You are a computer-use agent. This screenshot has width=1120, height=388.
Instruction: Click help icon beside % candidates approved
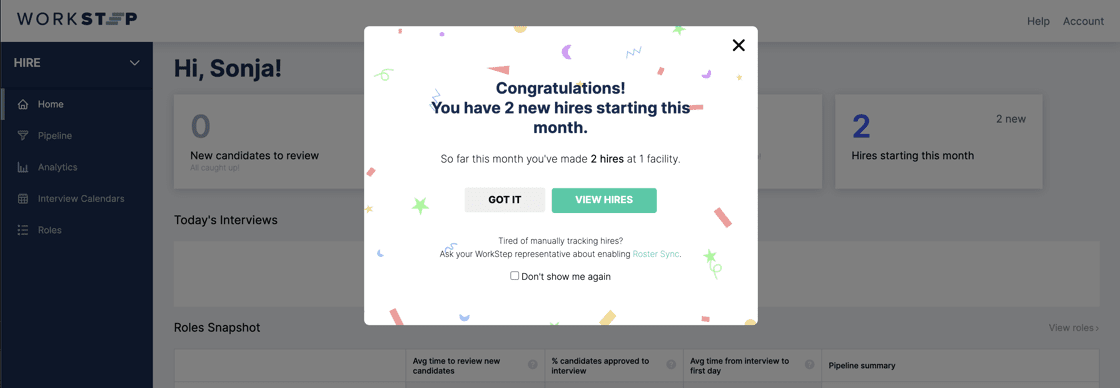click(x=671, y=365)
